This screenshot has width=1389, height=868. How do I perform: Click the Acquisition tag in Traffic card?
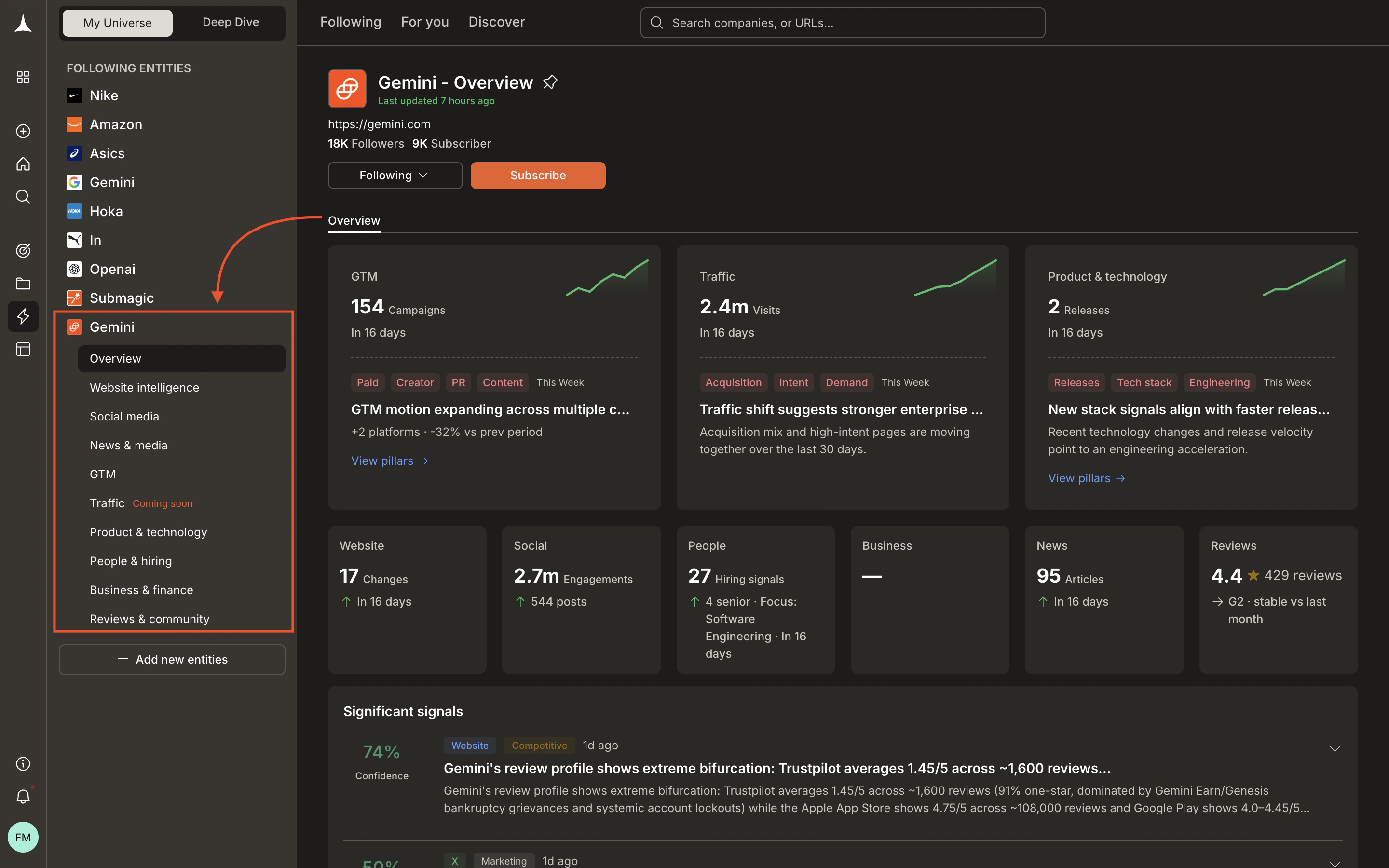pos(733,382)
